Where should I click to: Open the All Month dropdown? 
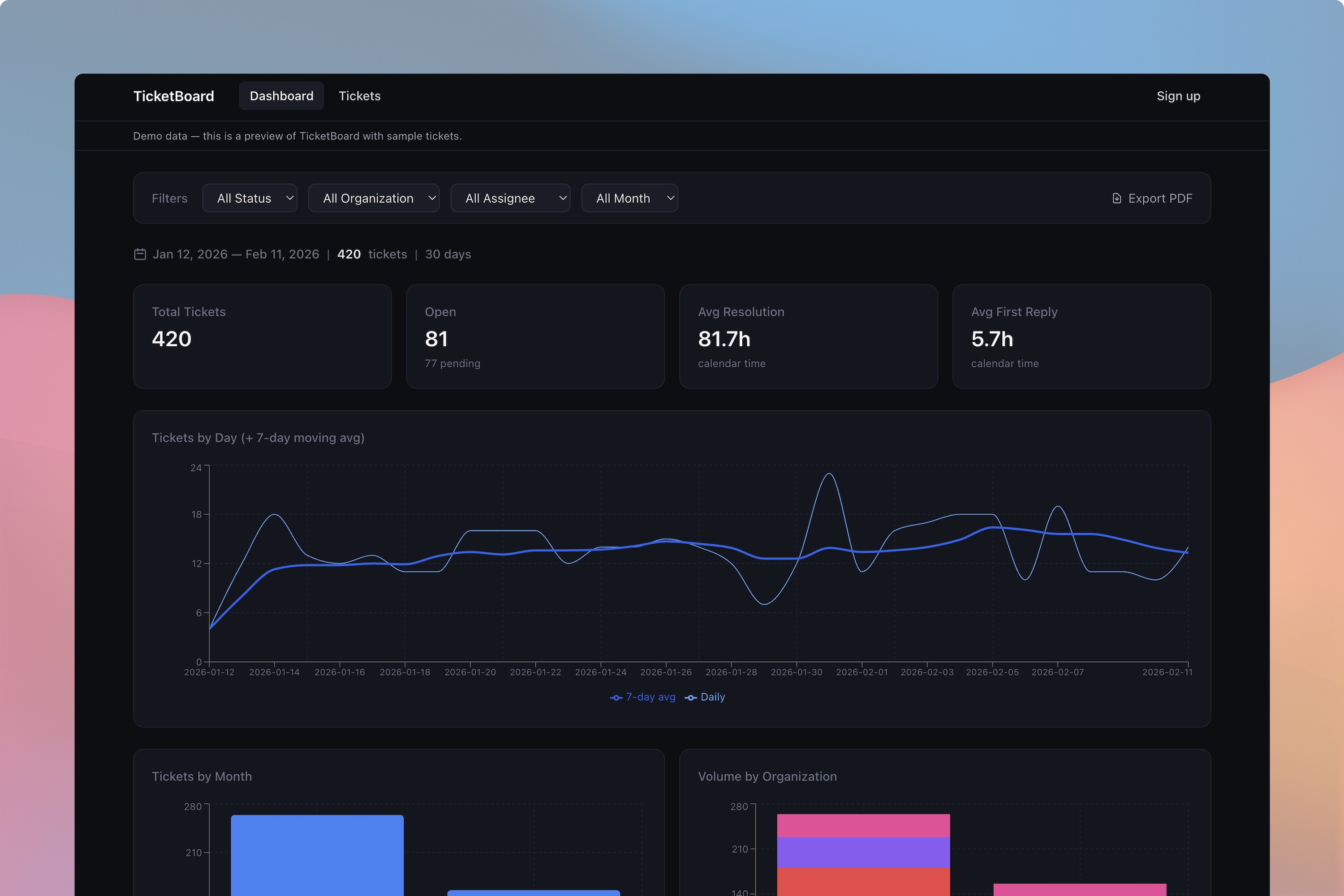pyautogui.click(x=629, y=198)
